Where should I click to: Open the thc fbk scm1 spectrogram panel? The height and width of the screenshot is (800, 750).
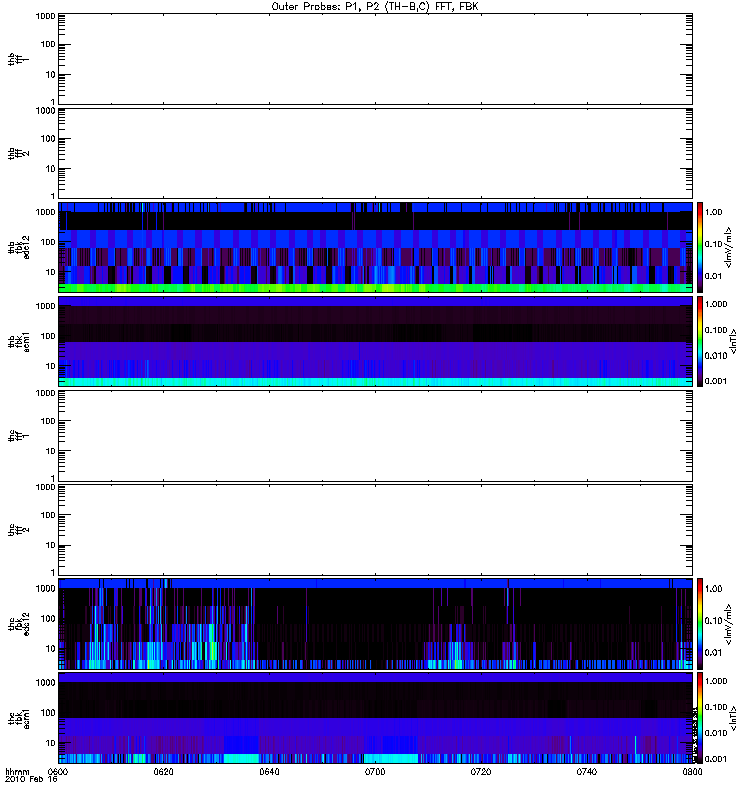(x=375, y=718)
